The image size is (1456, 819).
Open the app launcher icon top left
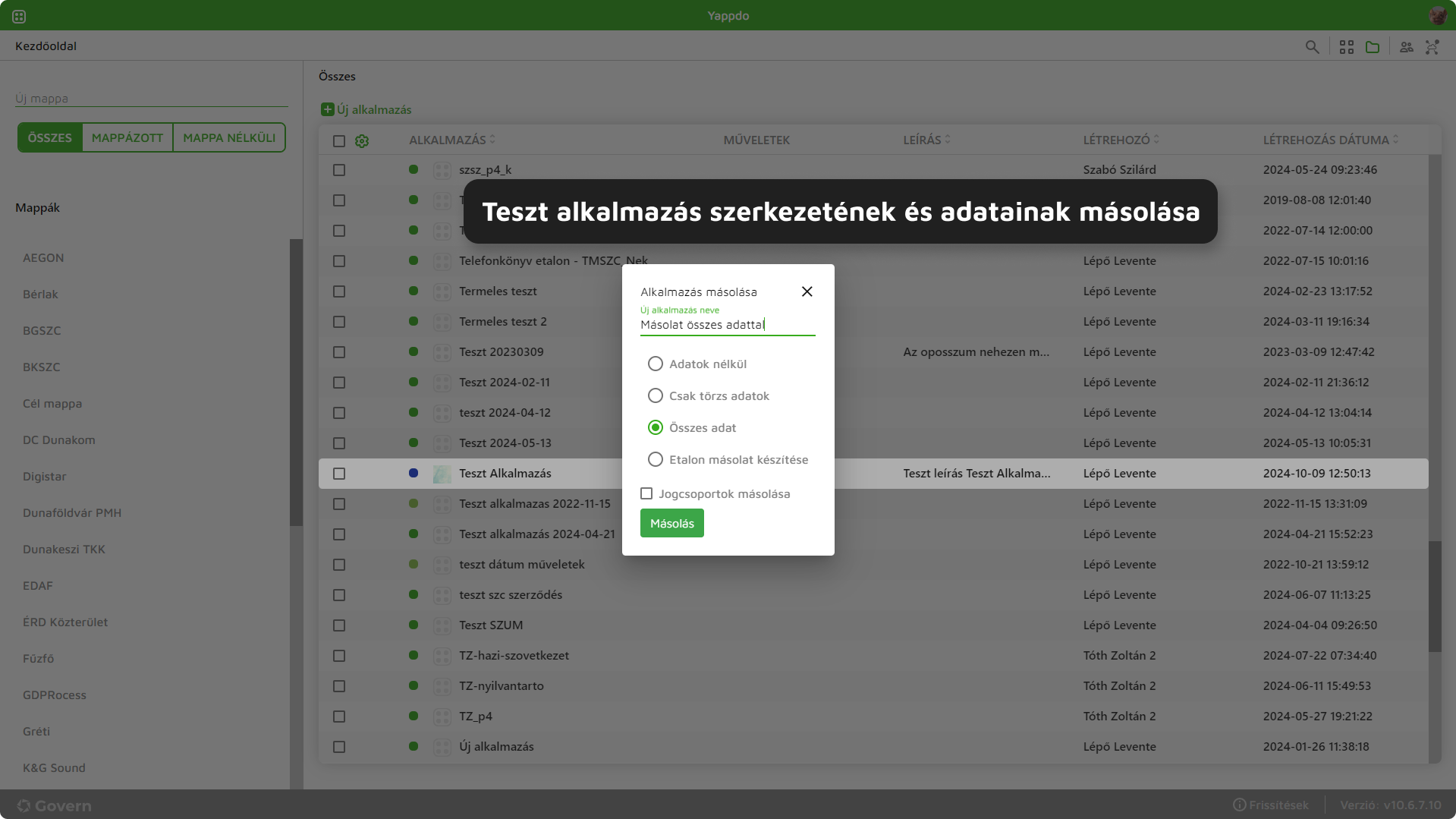click(19, 14)
